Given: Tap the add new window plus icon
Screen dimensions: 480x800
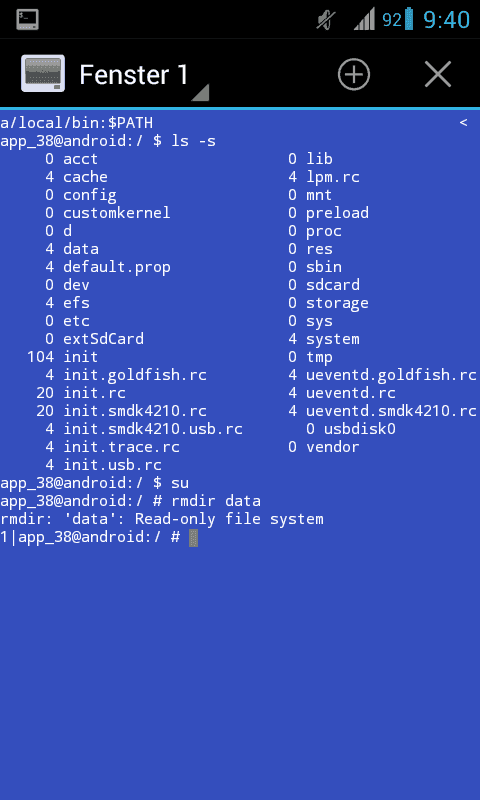Looking at the screenshot, I should pyautogui.click(x=353, y=74).
